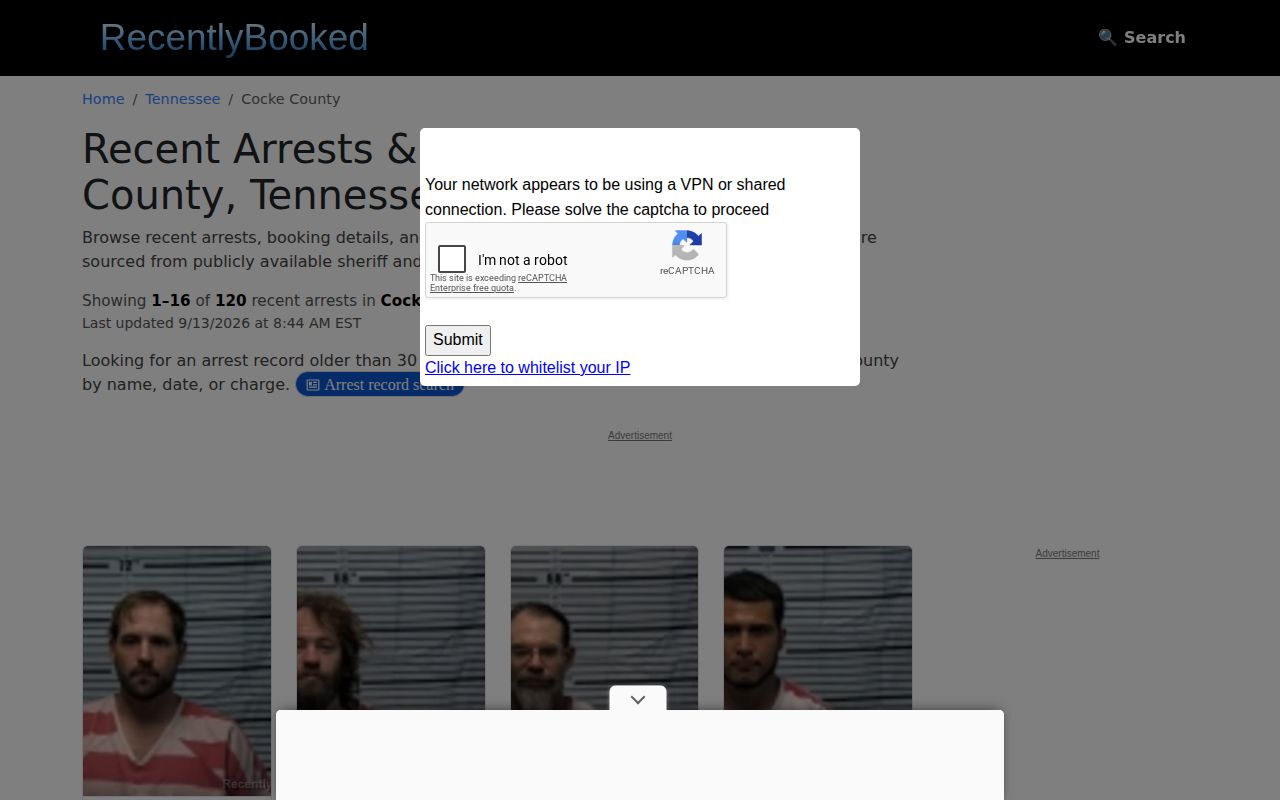Click the Last updated 9/13/2026 text
This screenshot has height=800, width=1280.
point(222,323)
